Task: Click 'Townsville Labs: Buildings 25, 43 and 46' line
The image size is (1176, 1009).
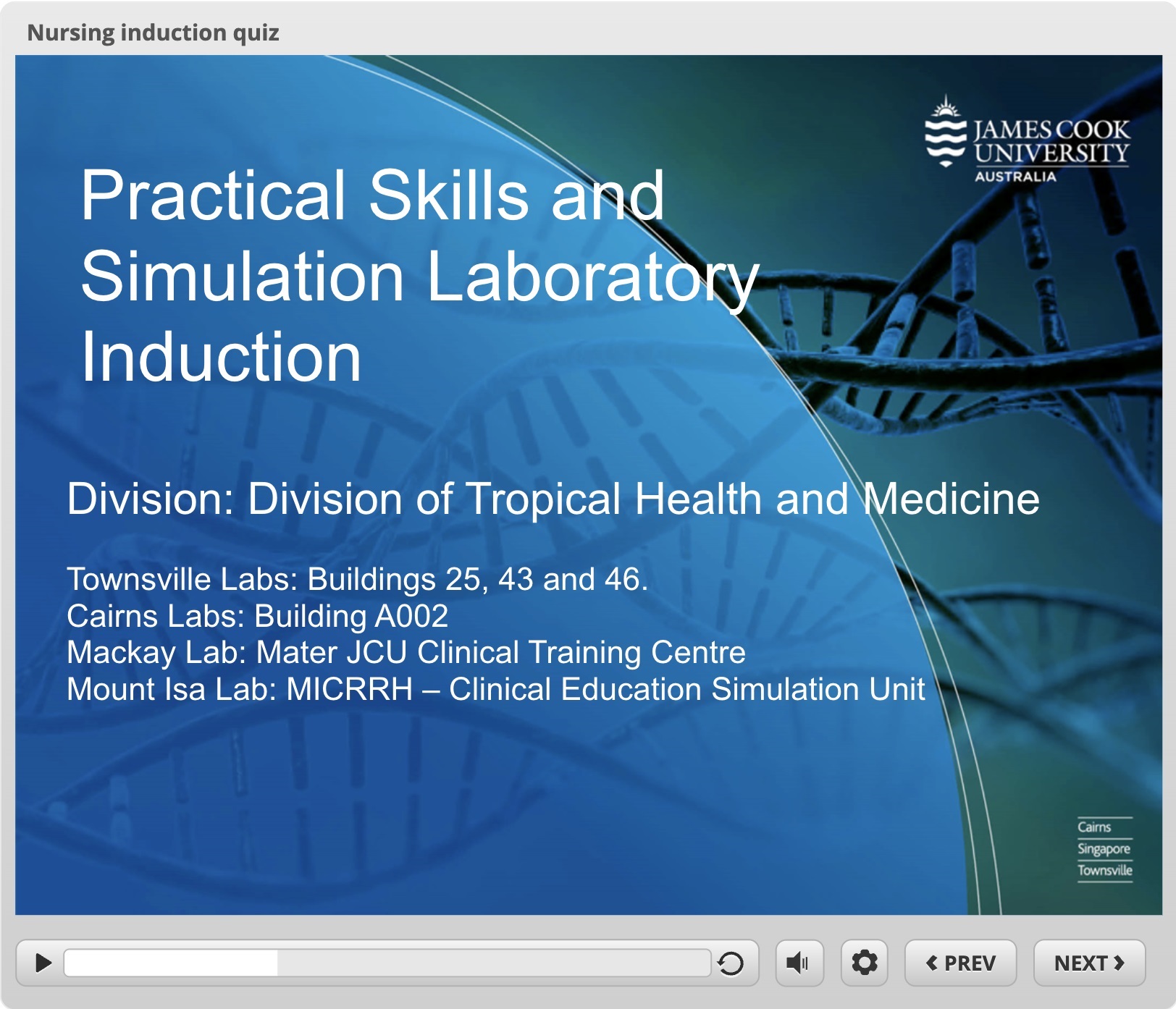Action: tap(357, 579)
